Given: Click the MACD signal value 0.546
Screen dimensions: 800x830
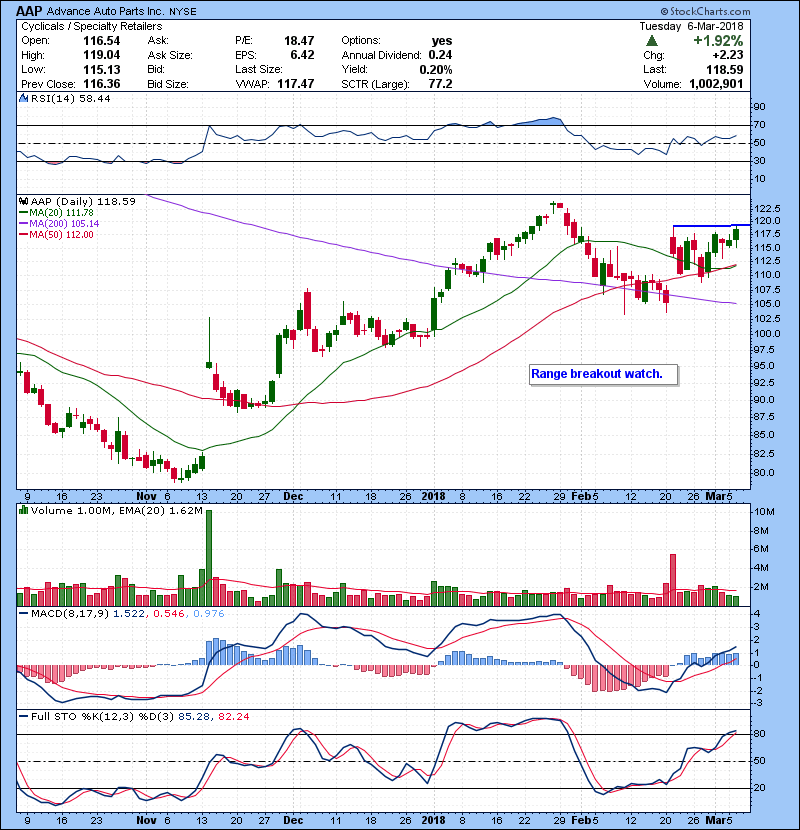Looking at the screenshot, I should pyautogui.click(x=169, y=614).
